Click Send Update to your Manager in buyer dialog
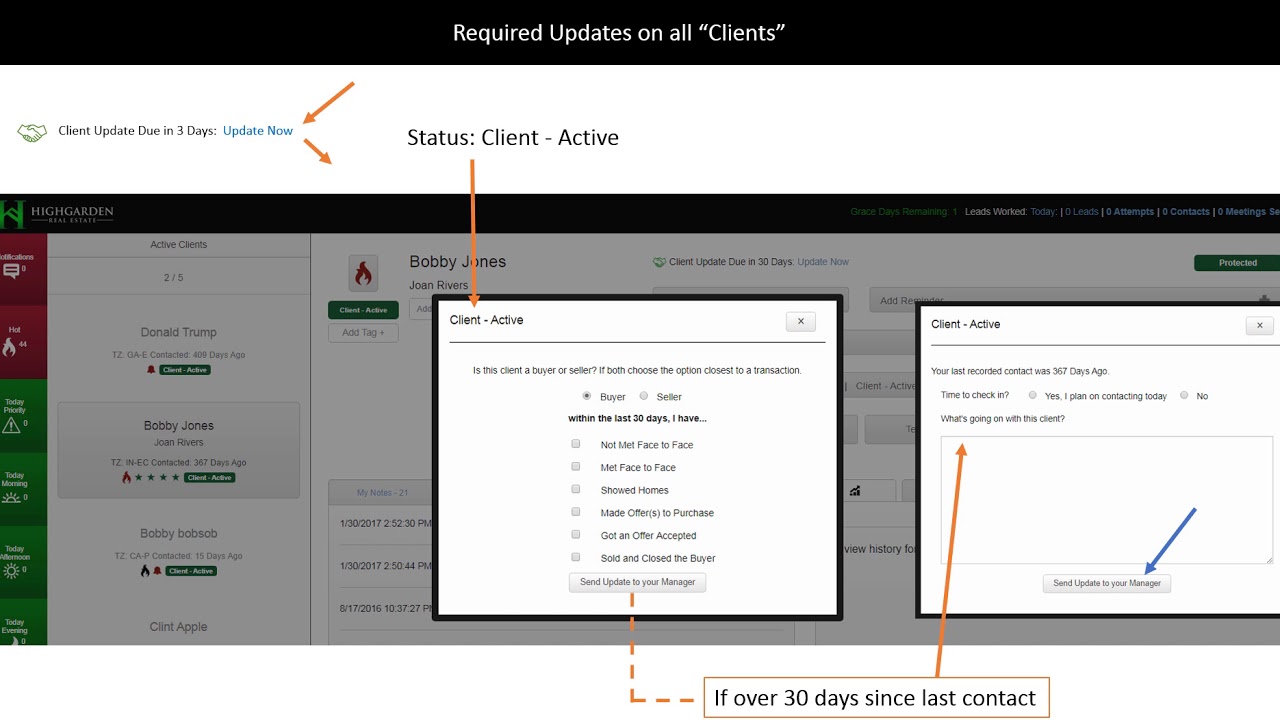Screen dimensions: 1280x720 (638, 582)
